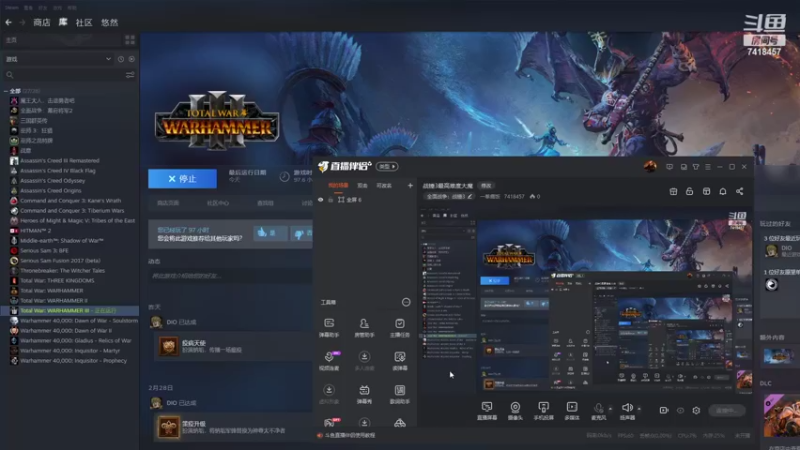Click the thumbs-up recommend icon in Steam
This screenshot has width=800, height=450.
(x=262, y=233)
